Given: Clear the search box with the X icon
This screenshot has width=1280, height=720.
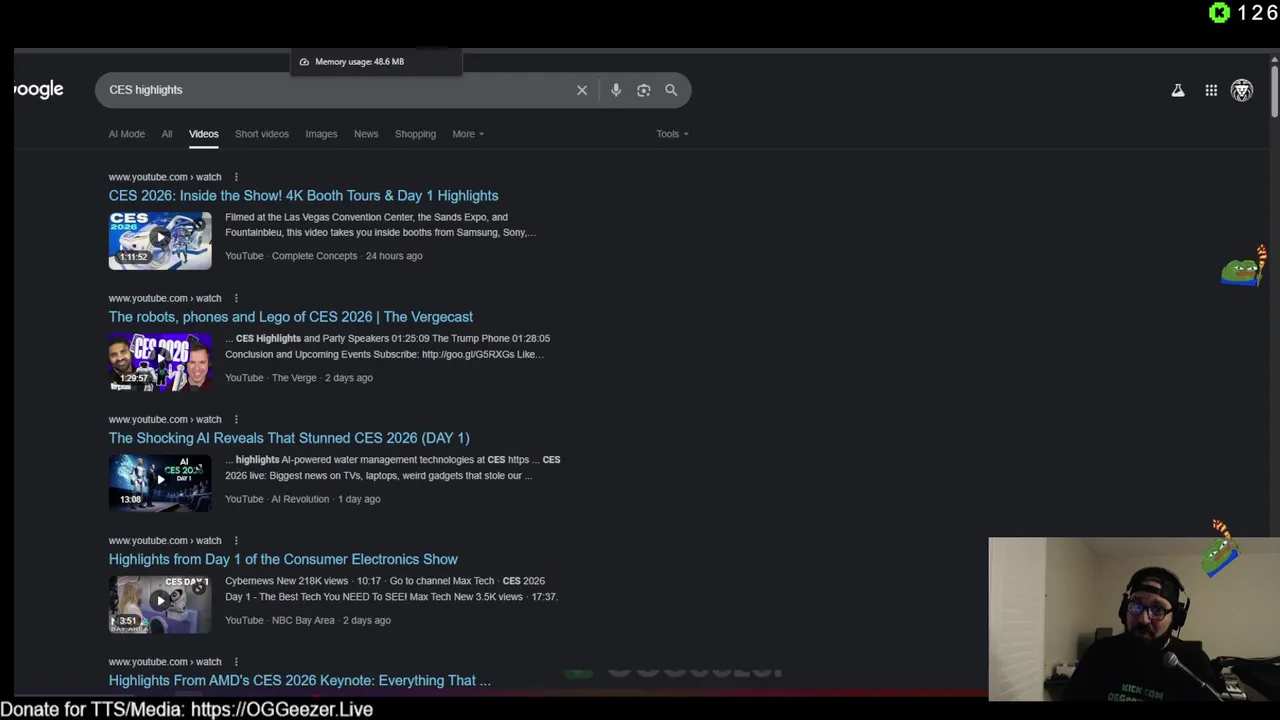Looking at the screenshot, I should tap(582, 90).
